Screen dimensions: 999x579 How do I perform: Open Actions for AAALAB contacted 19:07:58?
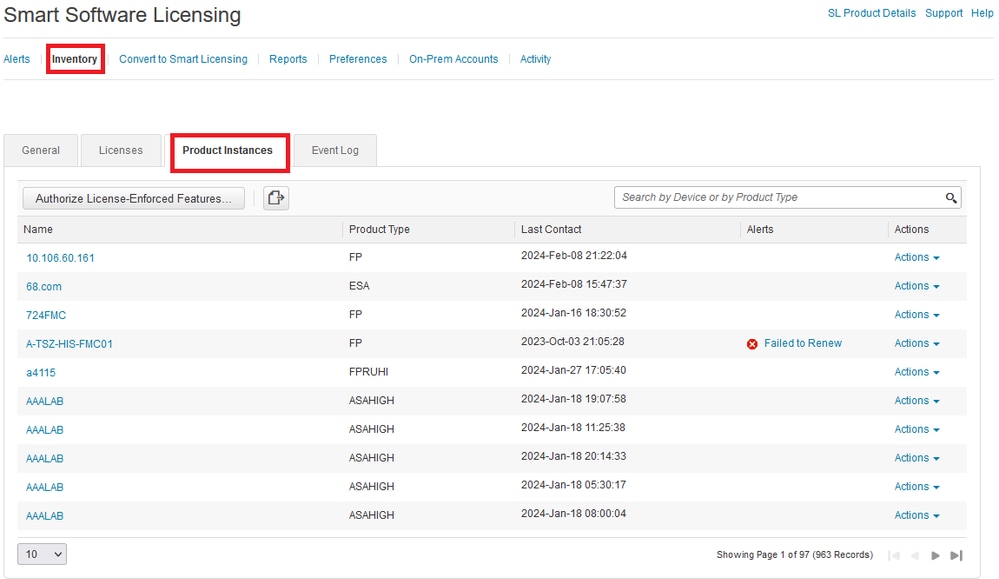click(x=917, y=401)
